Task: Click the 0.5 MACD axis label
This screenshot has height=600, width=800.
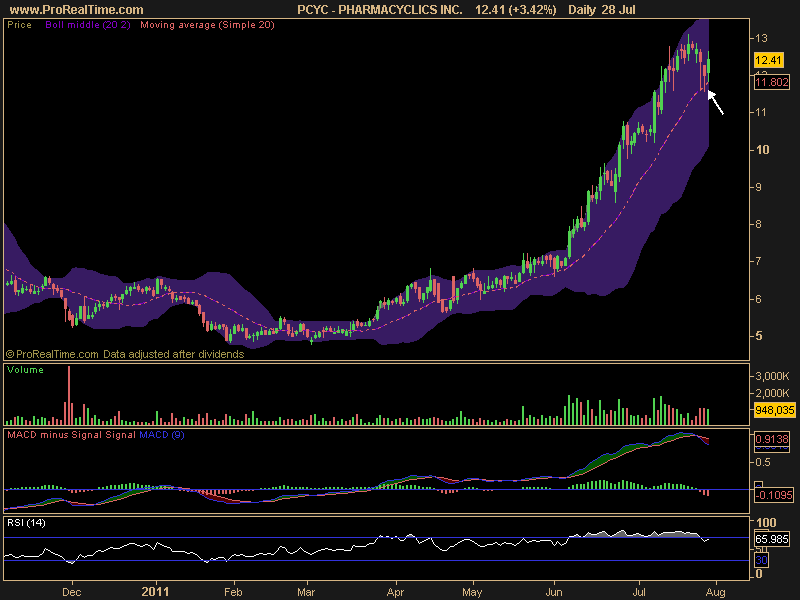Action: tap(763, 462)
